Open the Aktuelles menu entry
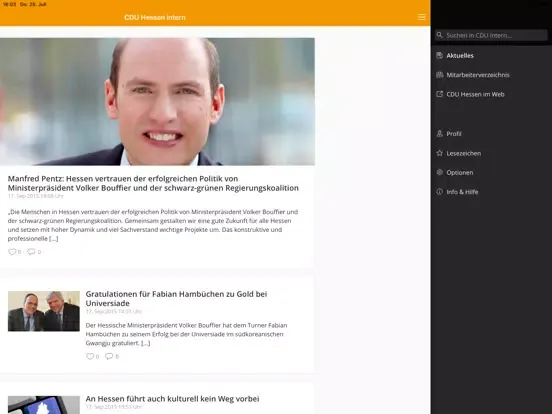552x414 pixels. [460, 56]
